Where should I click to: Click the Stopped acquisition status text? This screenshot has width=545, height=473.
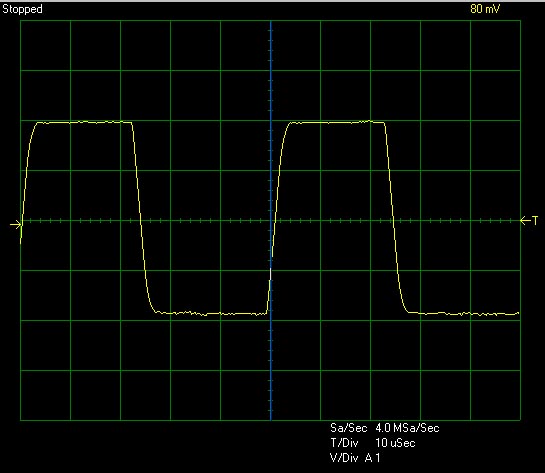[22, 9]
